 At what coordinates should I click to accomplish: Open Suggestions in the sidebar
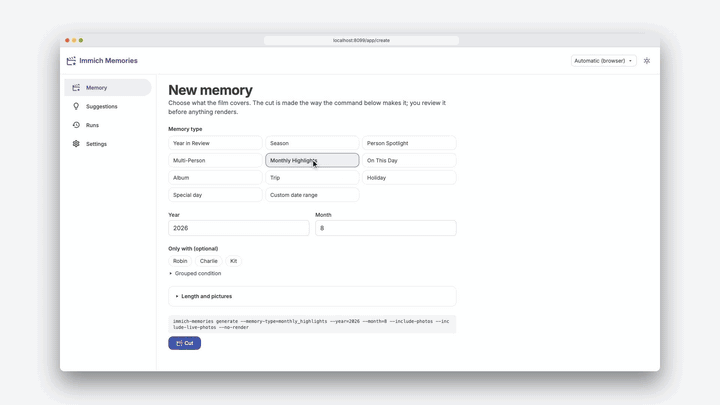pyautogui.click(x=108, y=106)
